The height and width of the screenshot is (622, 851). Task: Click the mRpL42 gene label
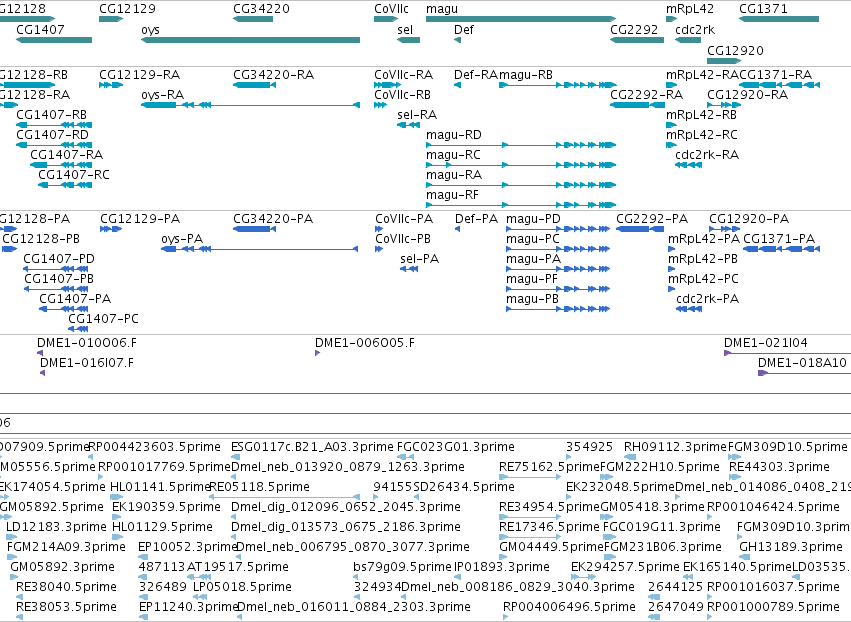coord(690,9)
